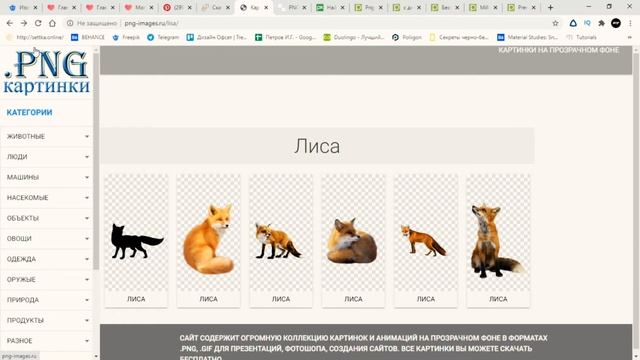Click the IQ extension icon
This screenshot has width=640, height=360.
[x=587, y=23]
